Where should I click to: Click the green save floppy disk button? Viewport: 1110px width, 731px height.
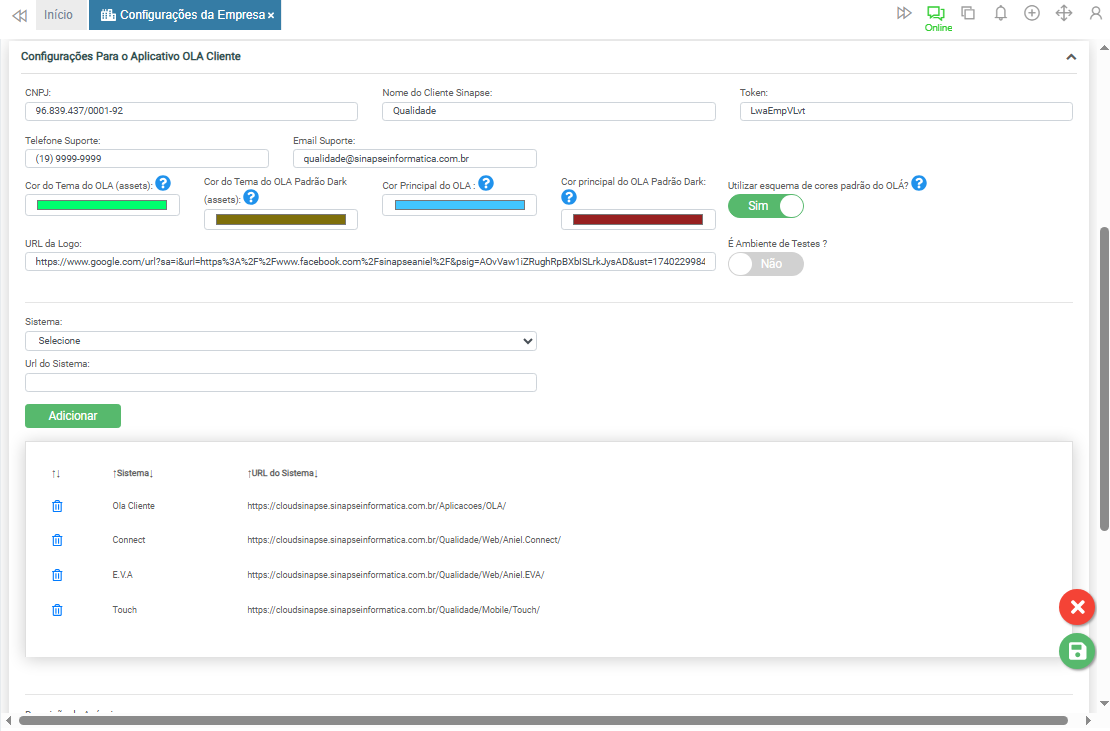[1077, 652]
